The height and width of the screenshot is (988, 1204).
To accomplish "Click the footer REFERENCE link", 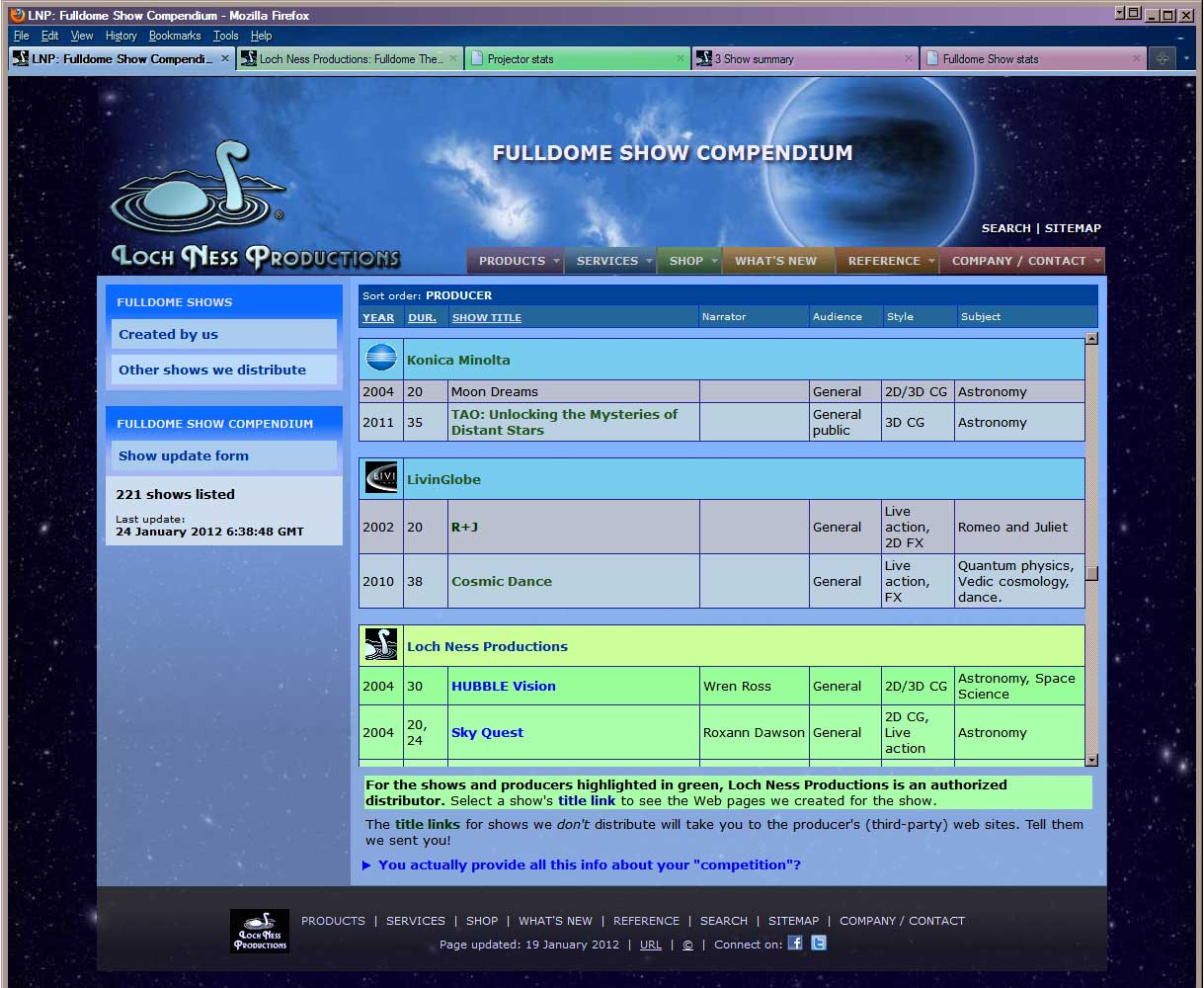I will point(647,921).
